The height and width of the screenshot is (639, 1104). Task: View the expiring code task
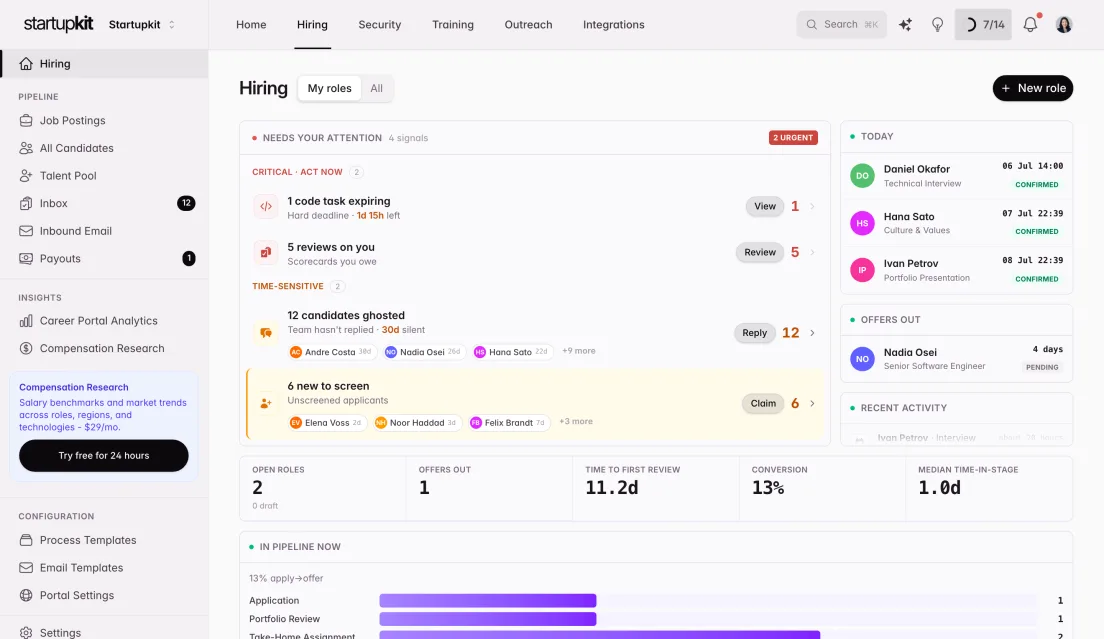click(x=765, y=206)
